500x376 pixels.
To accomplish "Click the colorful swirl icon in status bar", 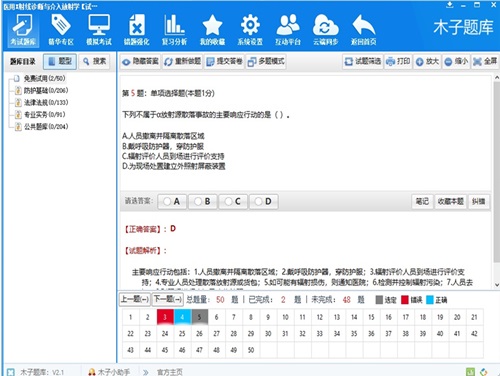I will [484, 372].
